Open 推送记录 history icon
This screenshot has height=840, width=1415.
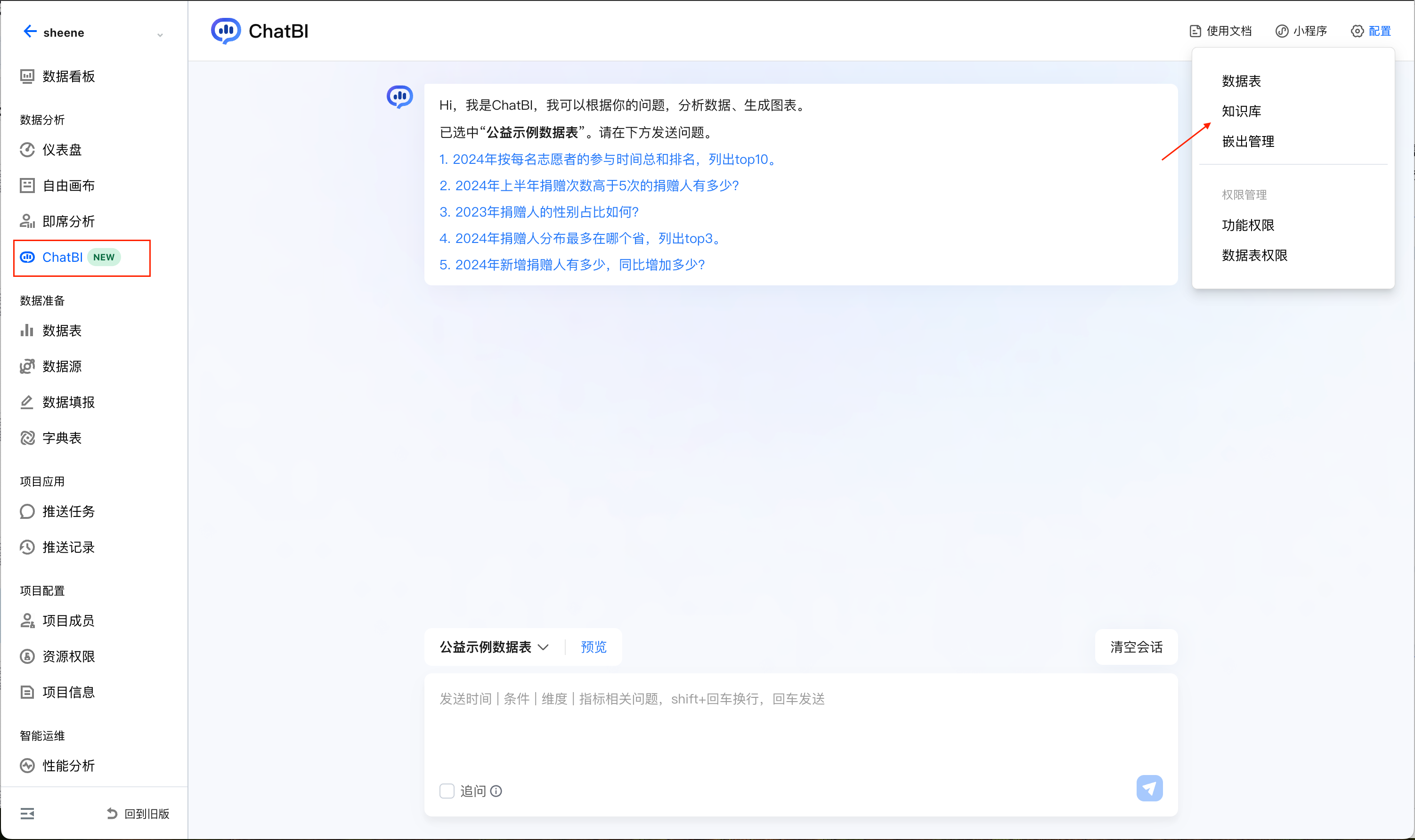(27, 547)
